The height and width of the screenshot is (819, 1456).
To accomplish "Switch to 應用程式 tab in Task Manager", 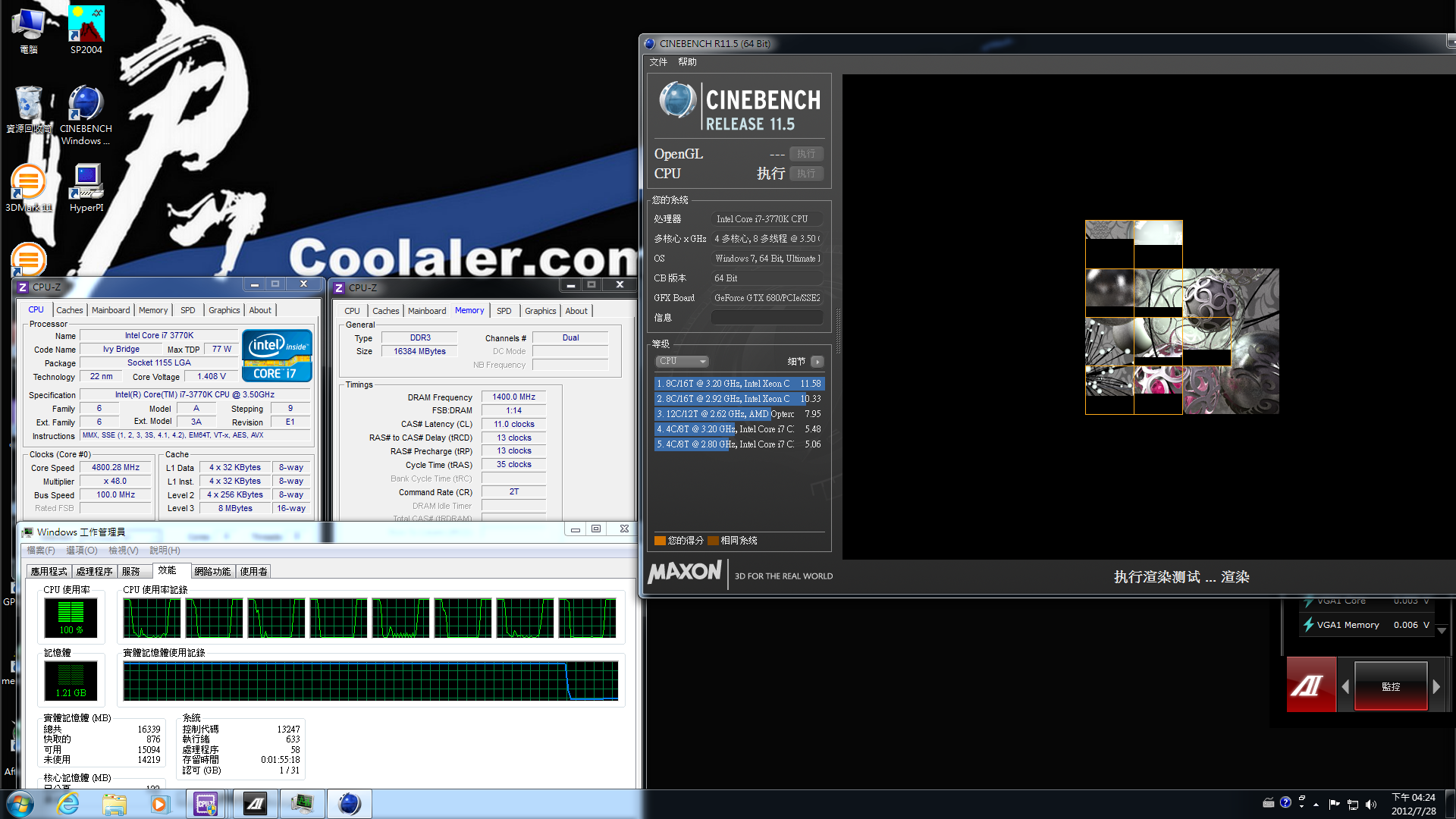I will pyautogui.click(x=49, y=572).
